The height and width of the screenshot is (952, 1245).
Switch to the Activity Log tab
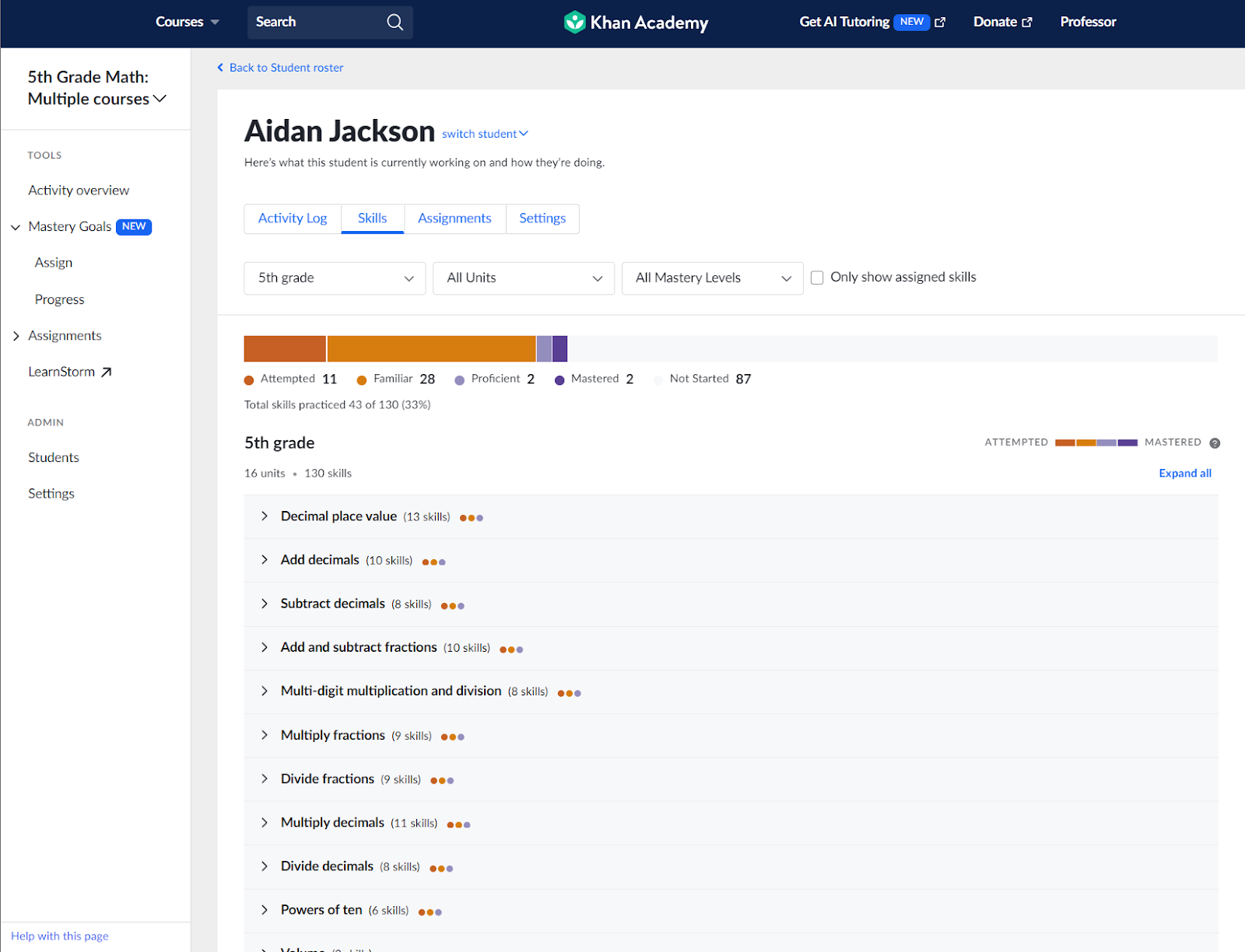tap(293, 219)
